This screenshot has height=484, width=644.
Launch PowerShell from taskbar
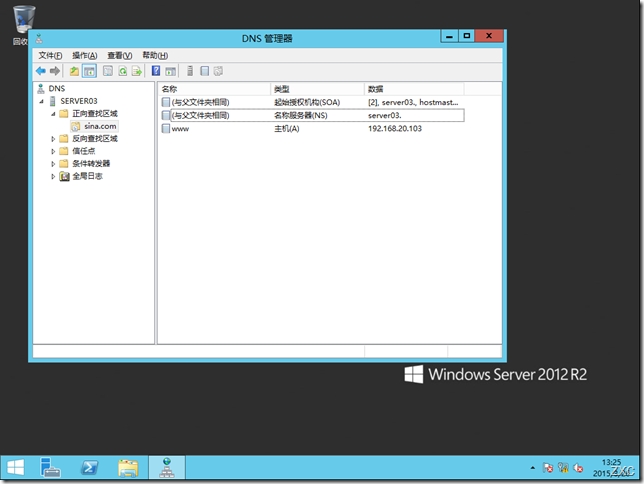coord(89,468)
